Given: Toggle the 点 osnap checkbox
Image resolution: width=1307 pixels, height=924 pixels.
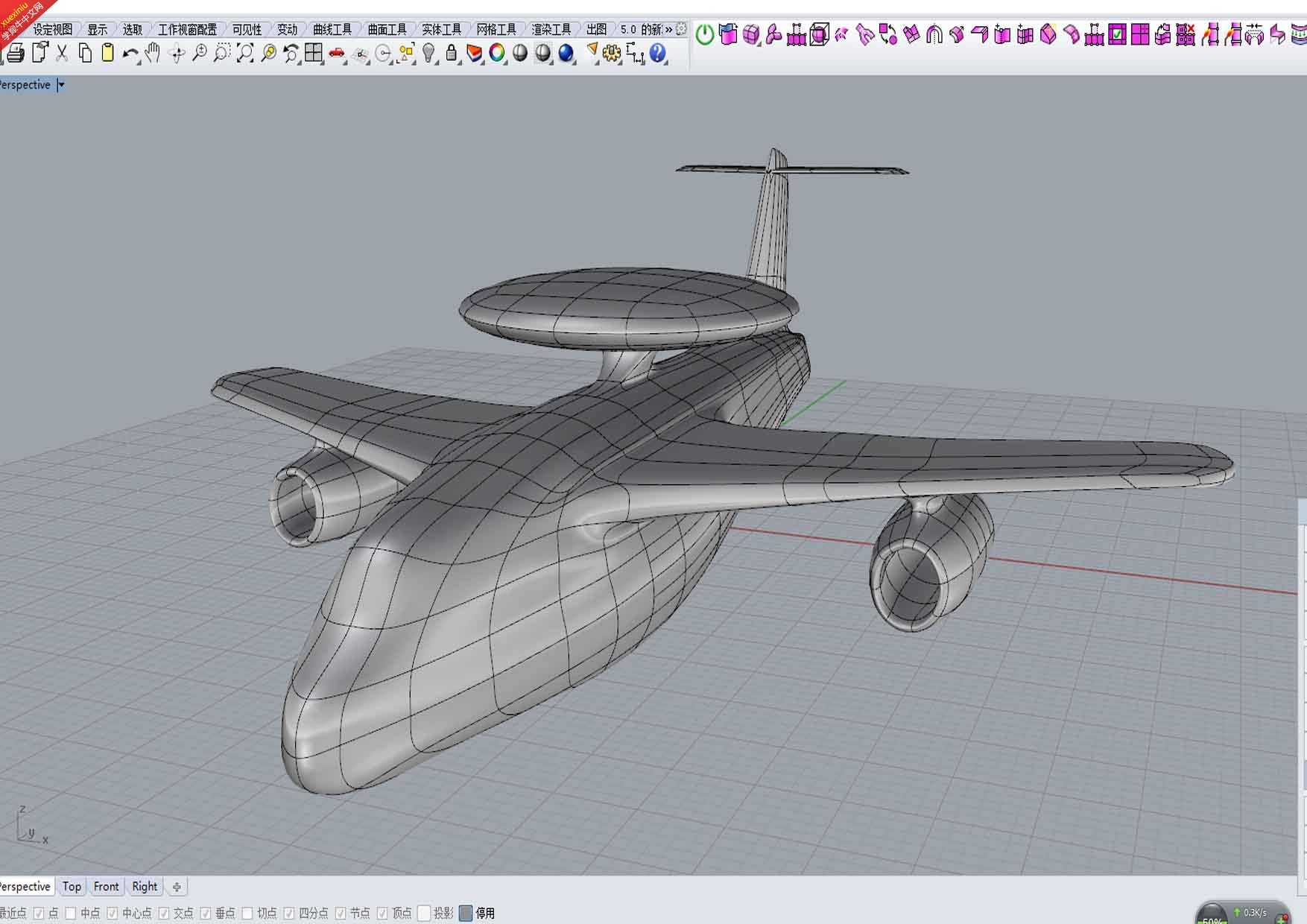Looking at the screenshot, I should (x=39, y=913).
